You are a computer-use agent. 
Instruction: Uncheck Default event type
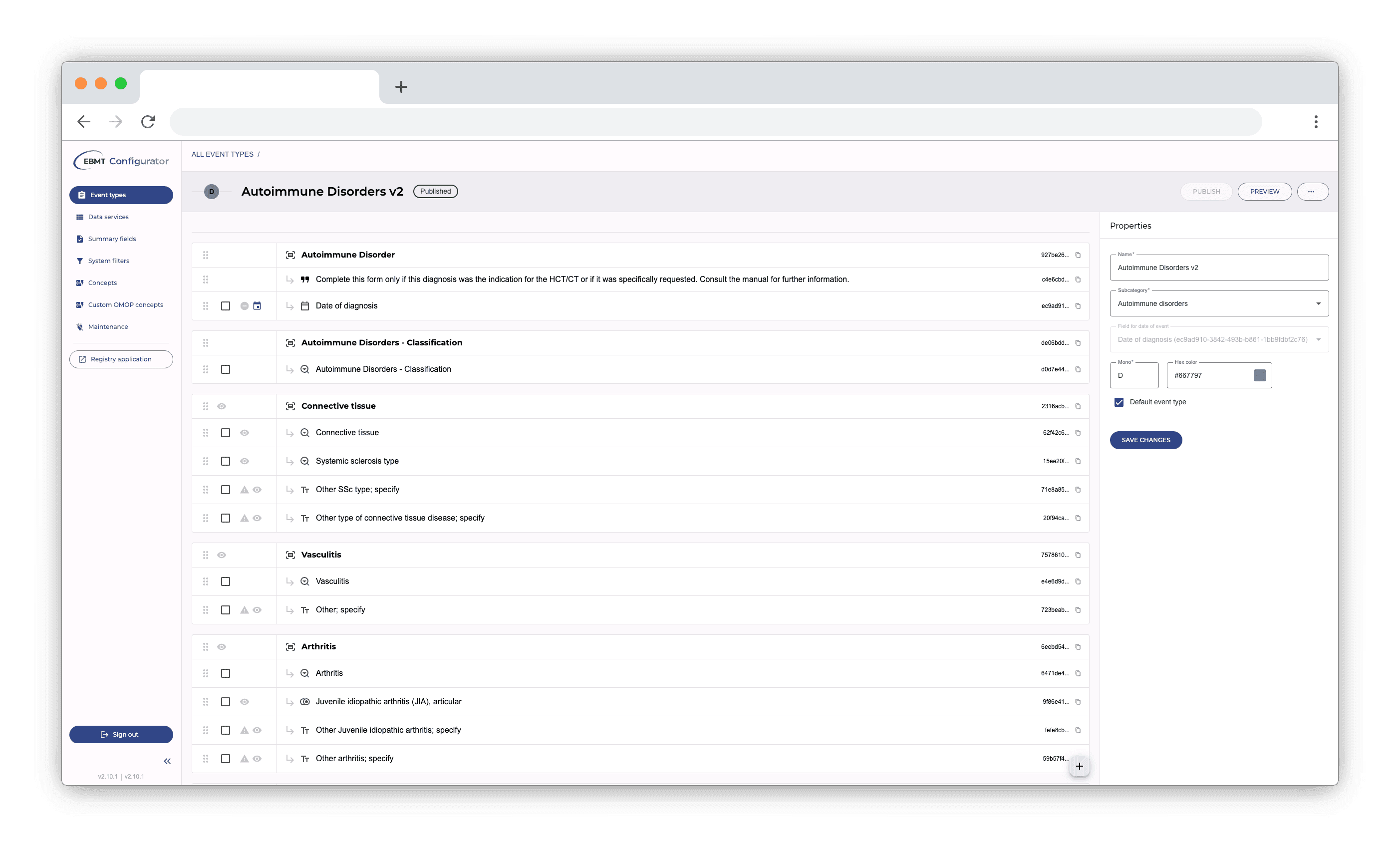tap(1119, 402)
